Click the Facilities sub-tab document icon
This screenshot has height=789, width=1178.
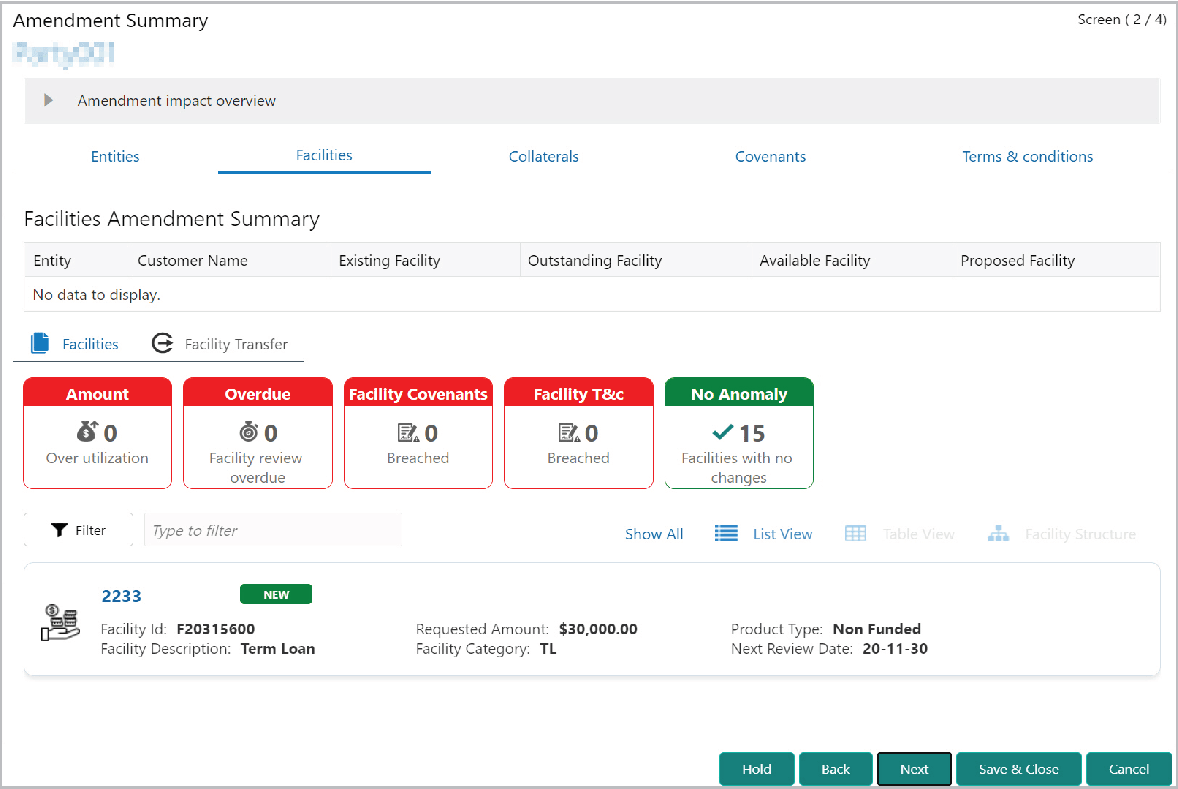click(x=40, y=343)
